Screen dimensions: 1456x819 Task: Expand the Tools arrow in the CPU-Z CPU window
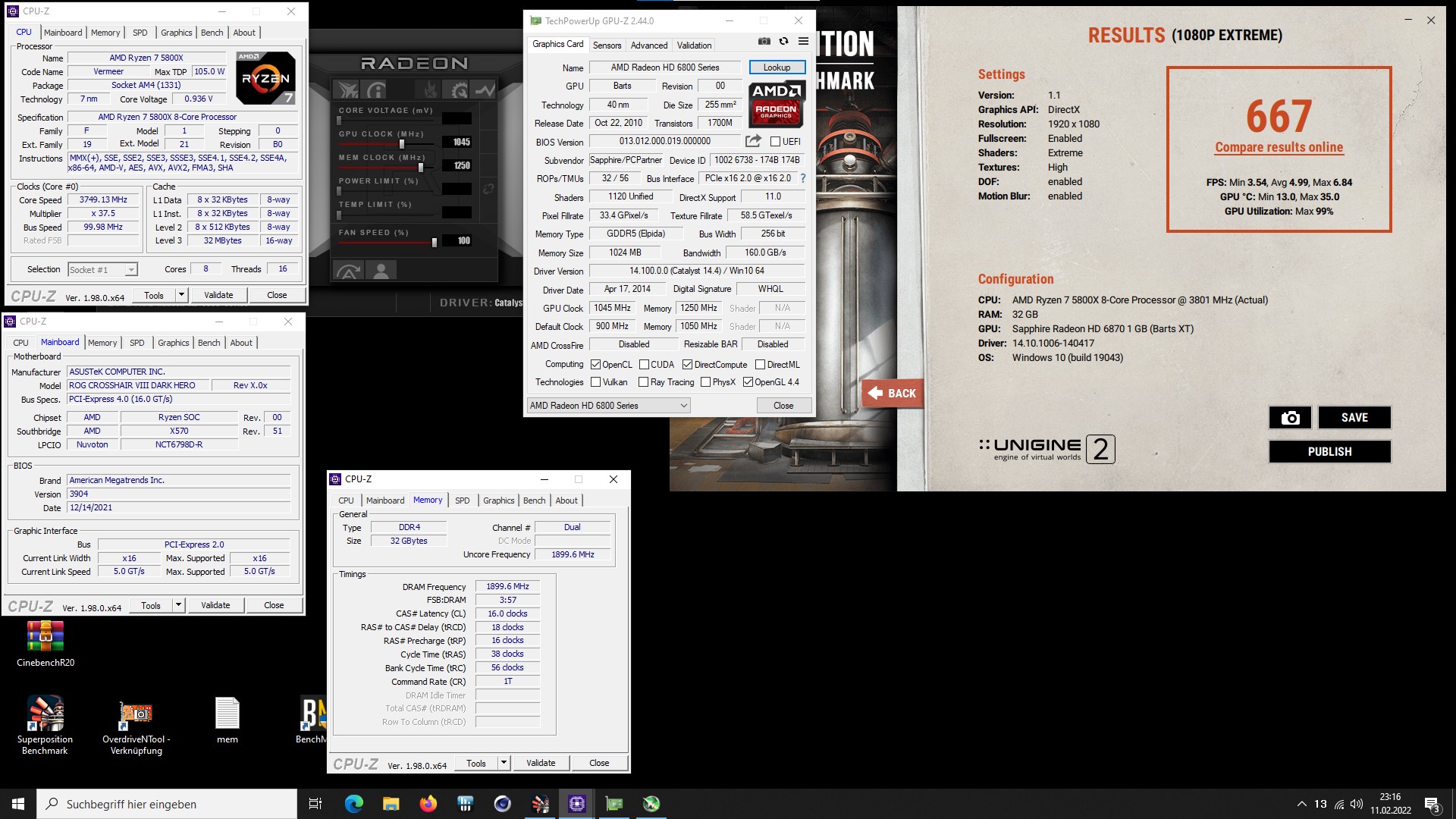pyautogui.click(x=181, y=295)
